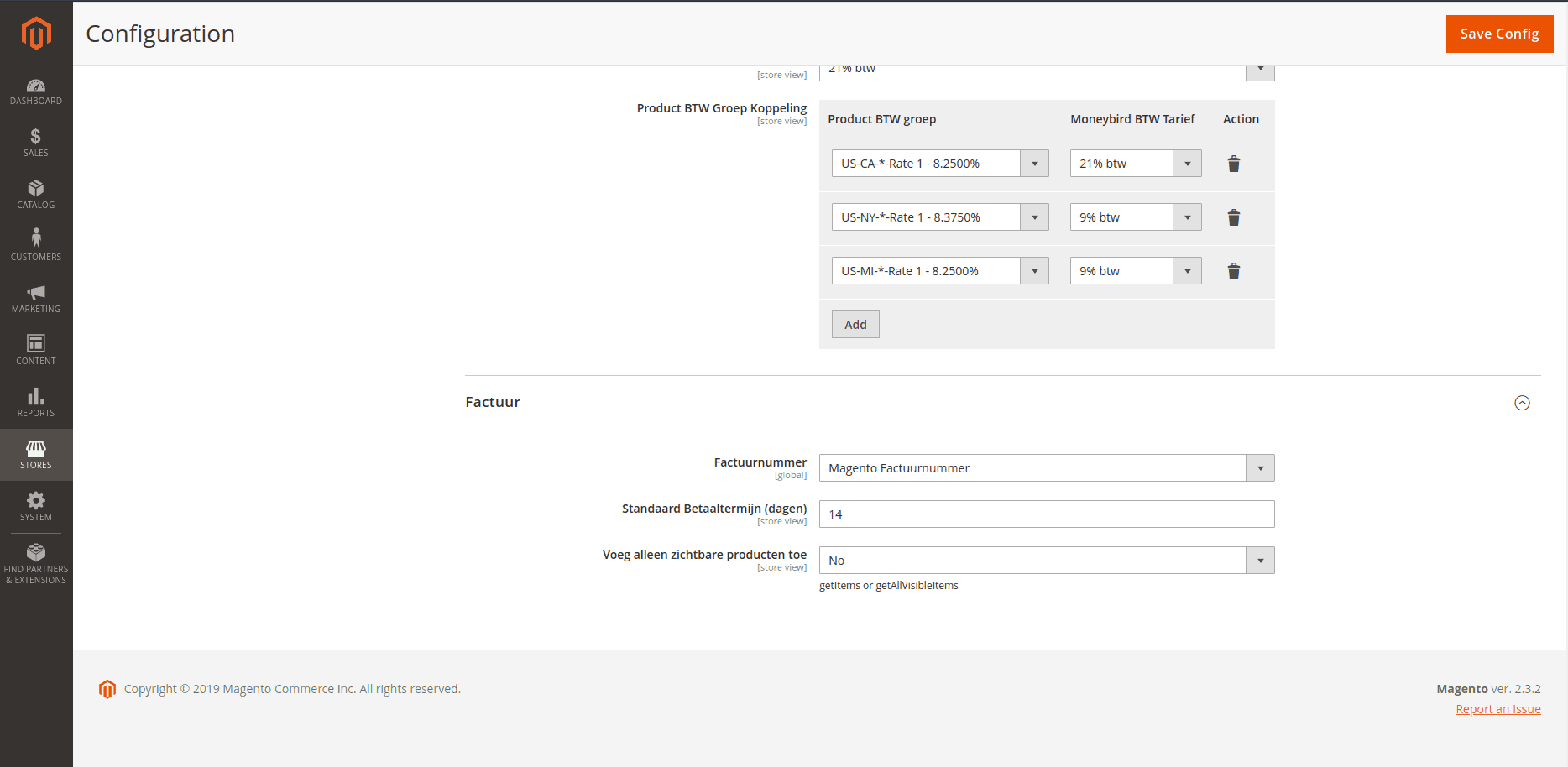Open the Factuurnummer dropdown
Image resolution: width=1568 pixels, height=767 pixels.
pyautogui.click(x=1047, y=468)
